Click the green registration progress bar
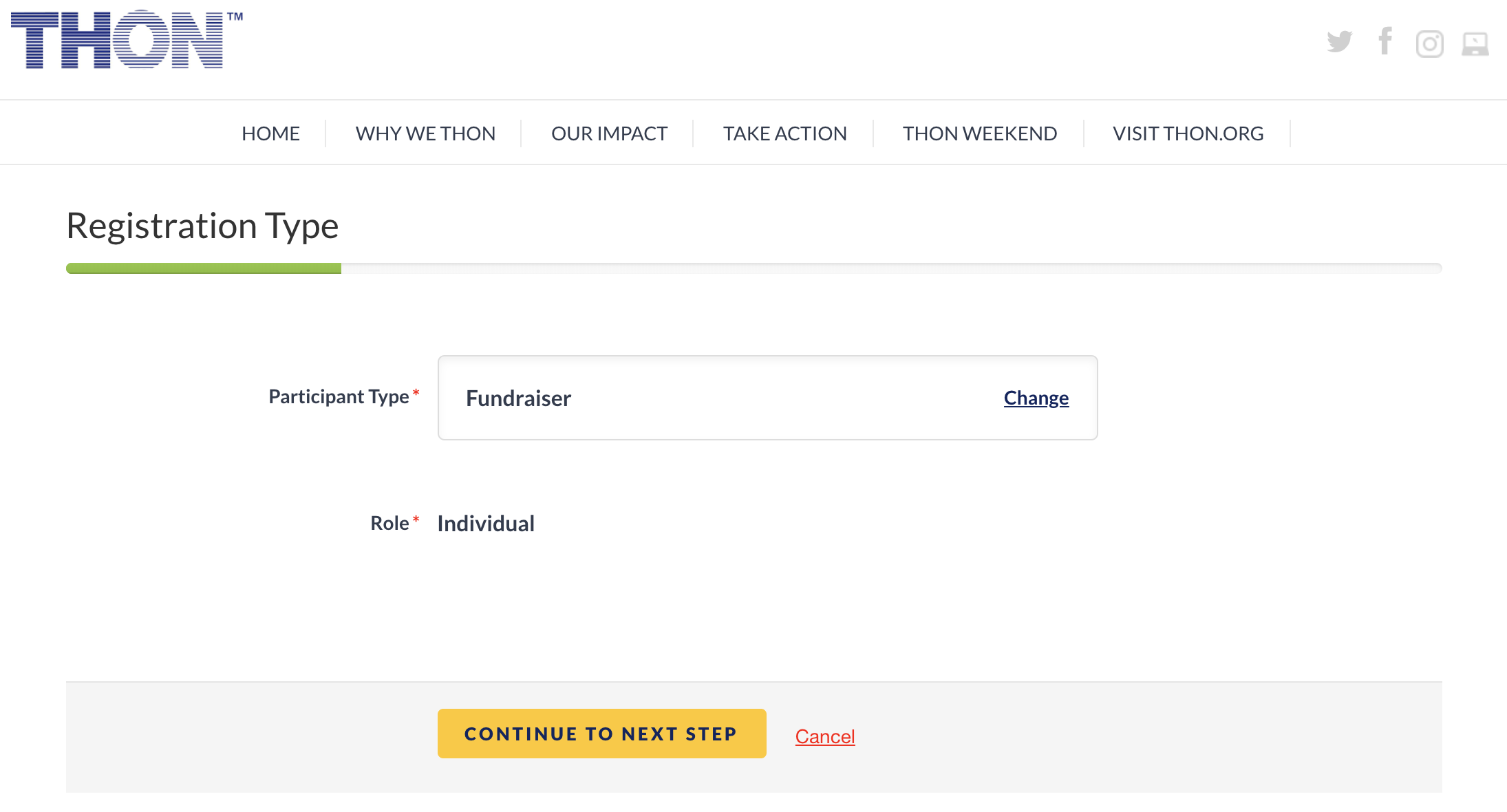Viewport: 1507px width, 812px height. [204, 268]
